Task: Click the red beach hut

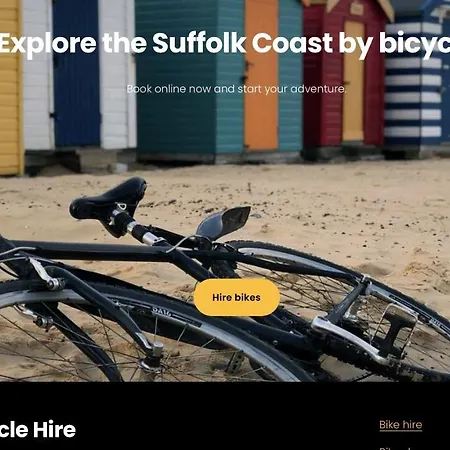Action: pyautogui.click(x=343, y=77)
